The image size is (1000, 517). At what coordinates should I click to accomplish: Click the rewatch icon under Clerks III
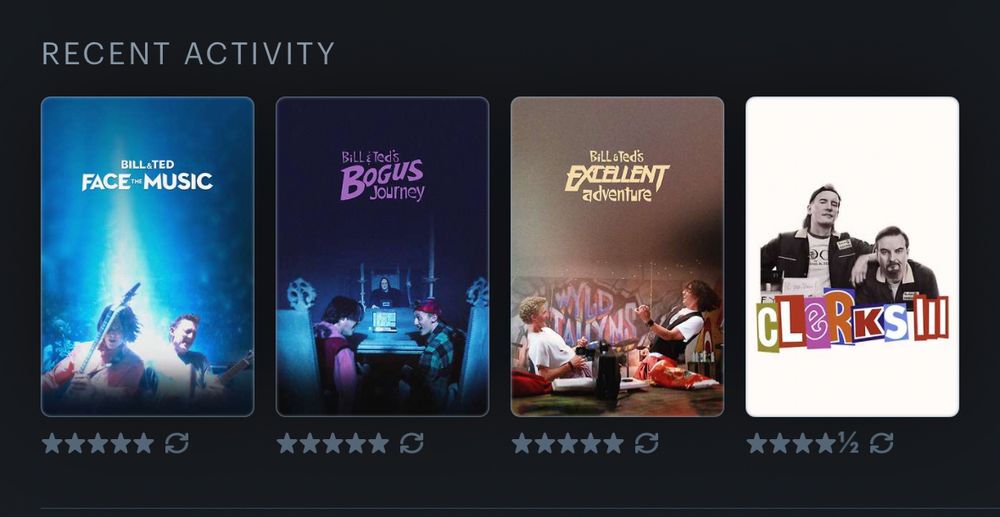point(881,443)
